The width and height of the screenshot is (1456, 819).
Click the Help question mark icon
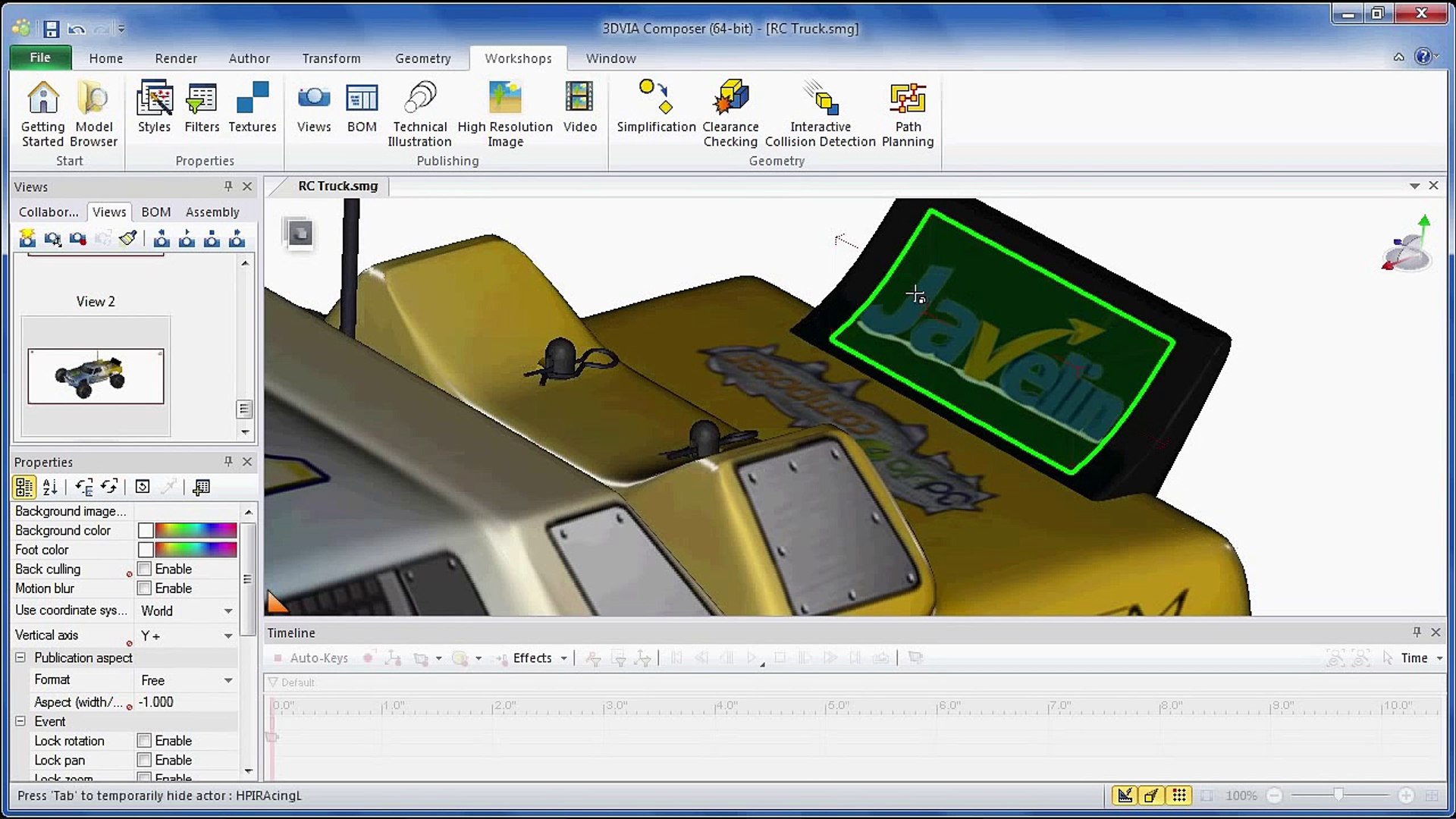pyautogui.click(x=1423, y=57)
